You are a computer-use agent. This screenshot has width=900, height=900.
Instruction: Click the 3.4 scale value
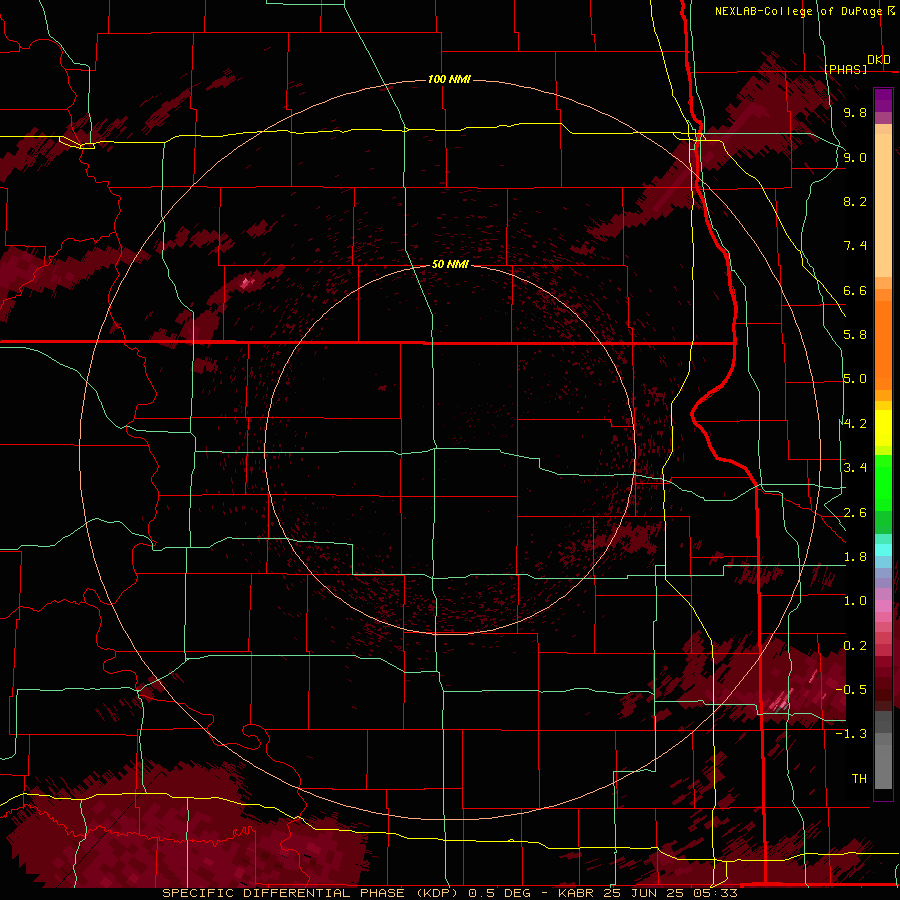855,467
